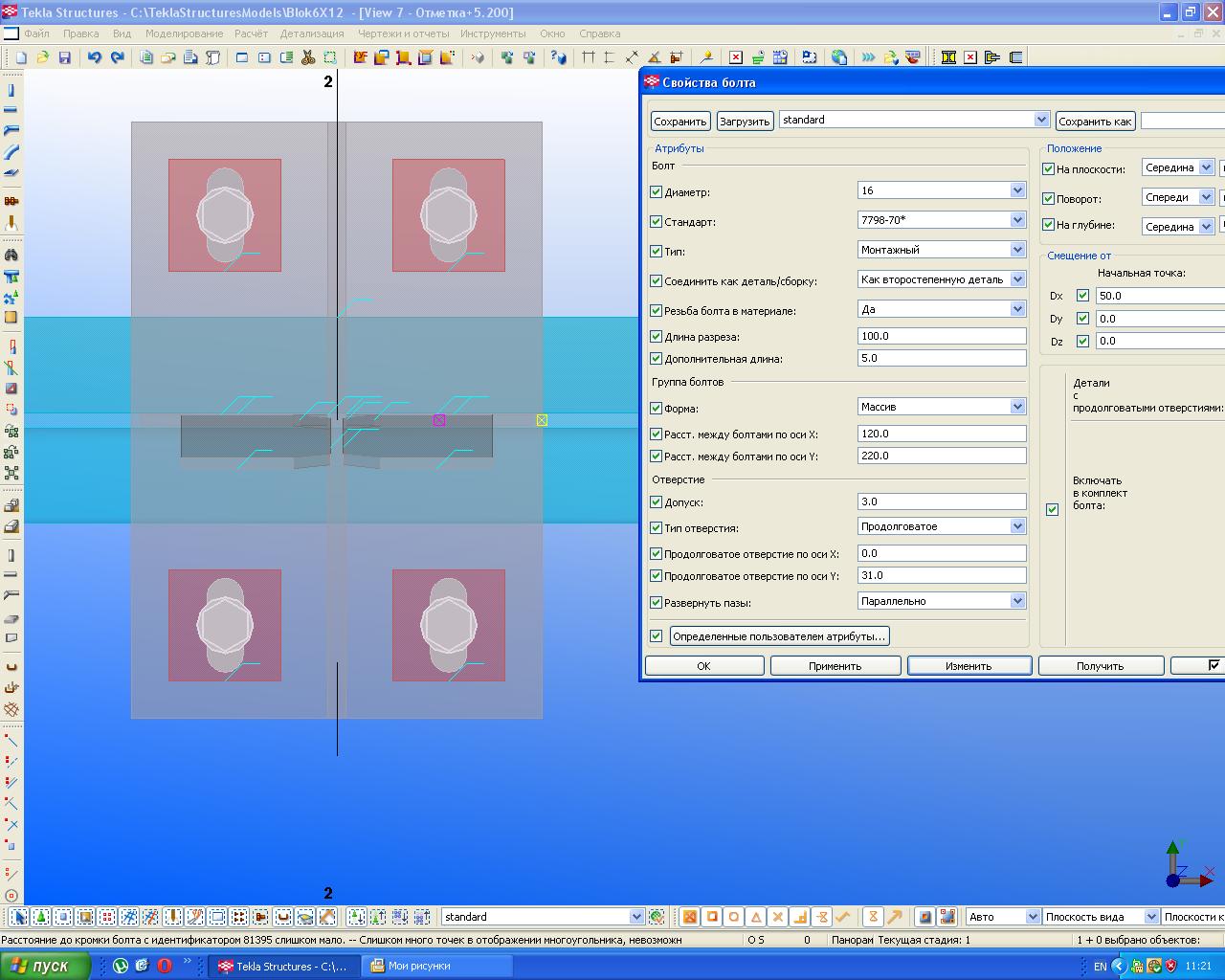Open the Чертежи и отчеты menu
1225x980 pixels.
pos(403,33)
